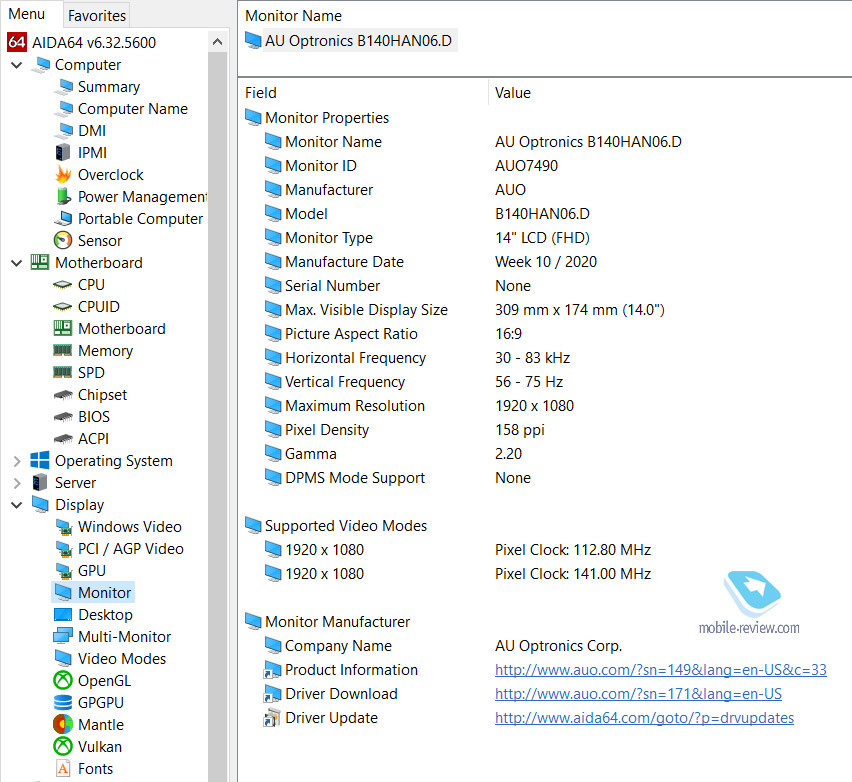This screenshot has width=852, height=782.
Task: Click the Driver Update icon
Action: (272, 718)
